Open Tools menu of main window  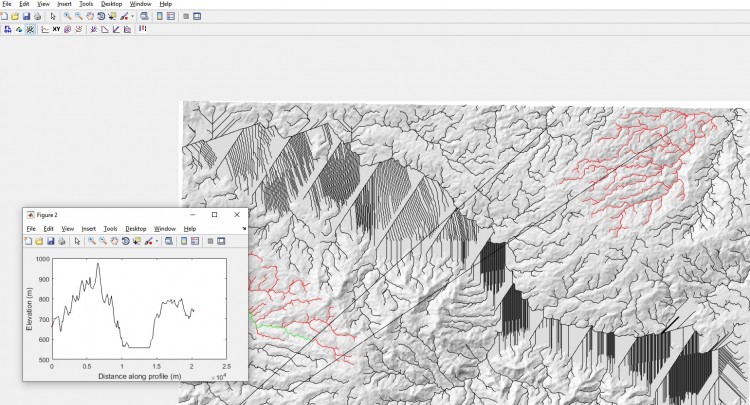(x=86, y=4)
